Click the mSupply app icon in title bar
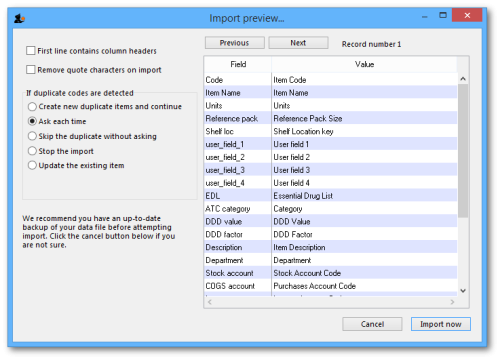The width and height of the screenshot is (500, 360). coord(19,18)
